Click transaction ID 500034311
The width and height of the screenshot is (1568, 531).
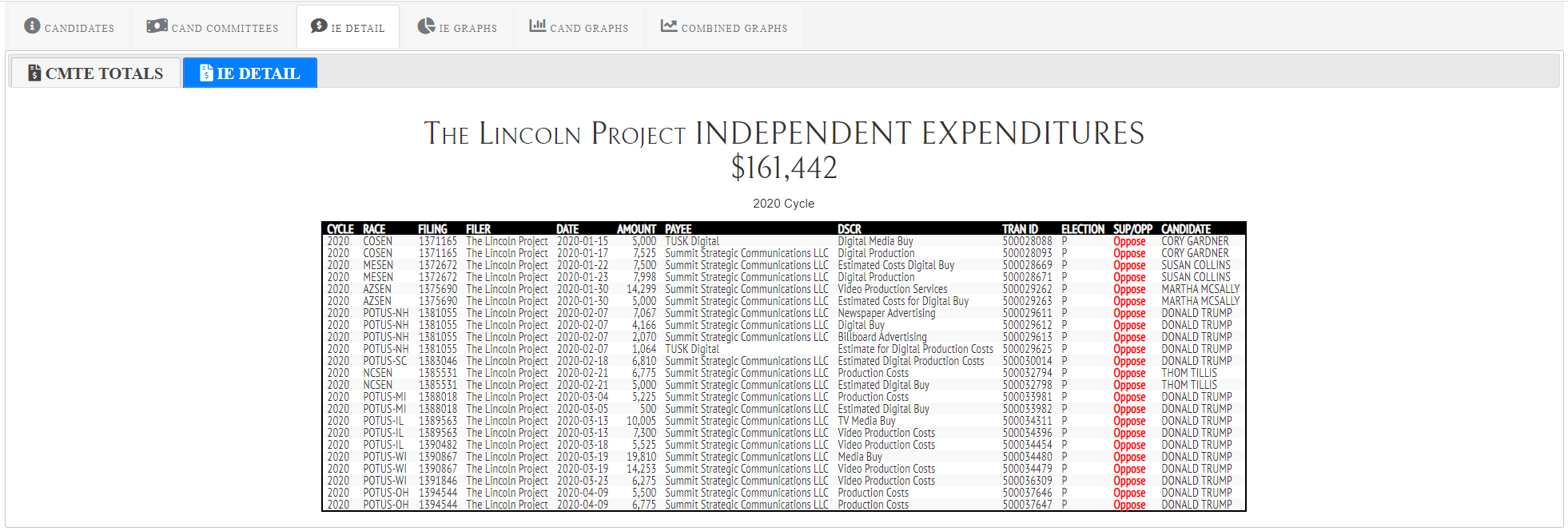1027,421
